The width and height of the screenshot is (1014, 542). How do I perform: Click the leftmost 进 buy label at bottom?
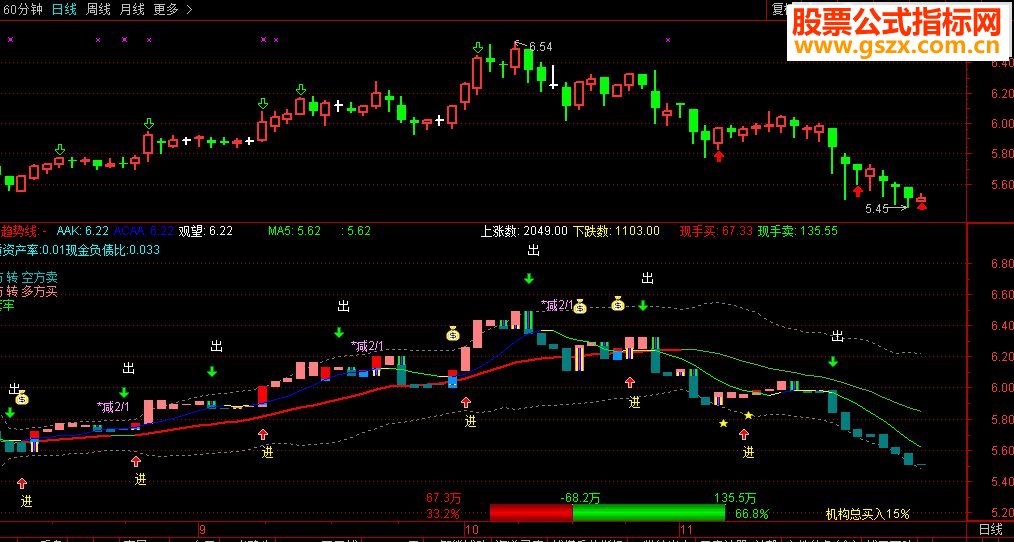[26, 500]
